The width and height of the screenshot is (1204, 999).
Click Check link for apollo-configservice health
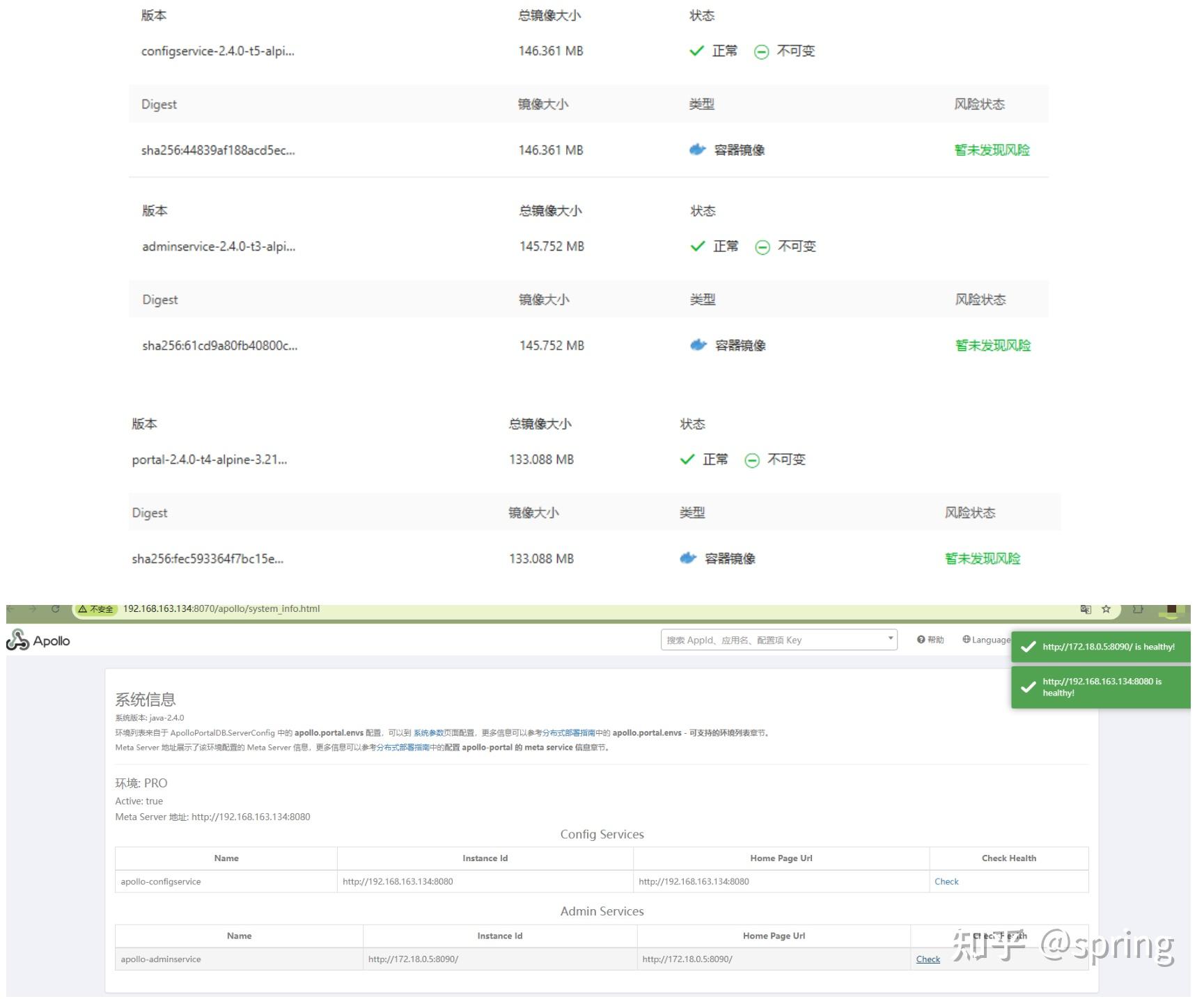coord(946,881)
